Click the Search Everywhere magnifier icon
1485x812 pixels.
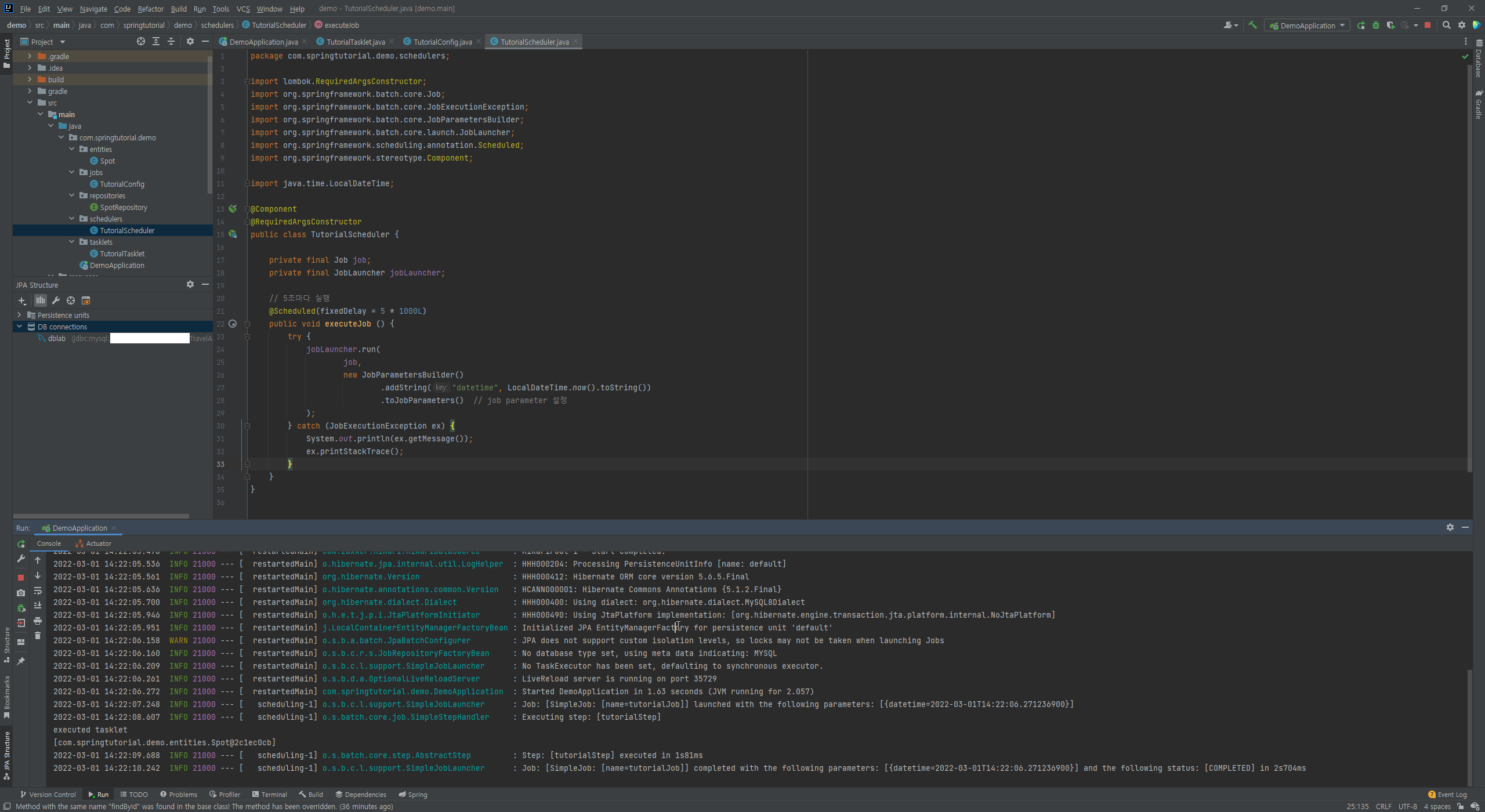coord(1447,25)
